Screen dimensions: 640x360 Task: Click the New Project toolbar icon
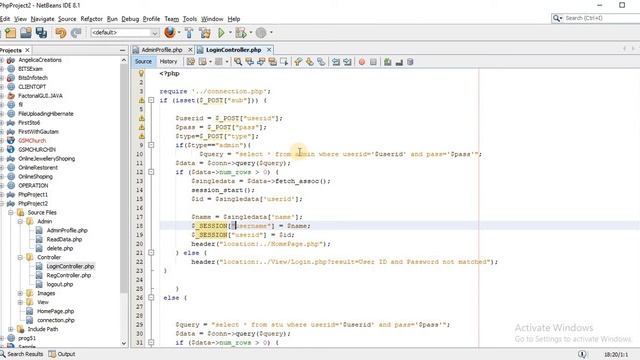click(x=11, y=33)
